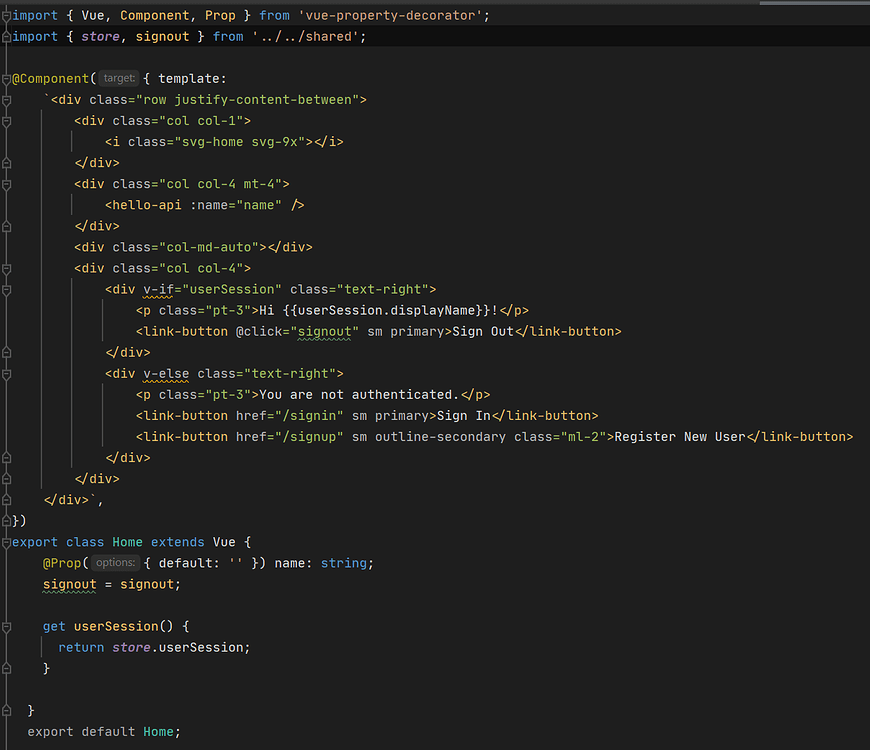Click the v-else directive attribute

[165, 373]
